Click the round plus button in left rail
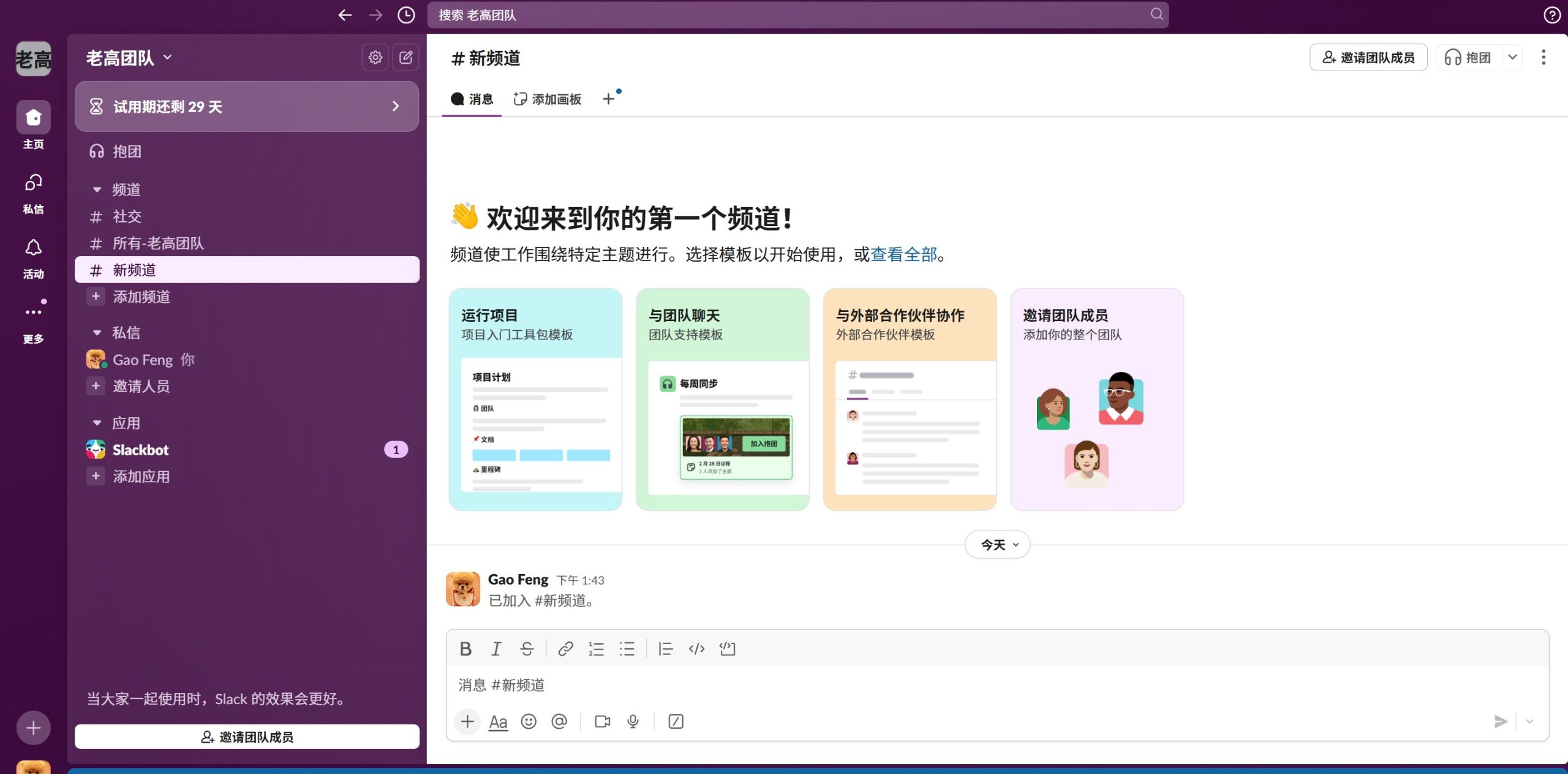Image resolution: width=1568 pixels, height=774 pixels. 34,728
